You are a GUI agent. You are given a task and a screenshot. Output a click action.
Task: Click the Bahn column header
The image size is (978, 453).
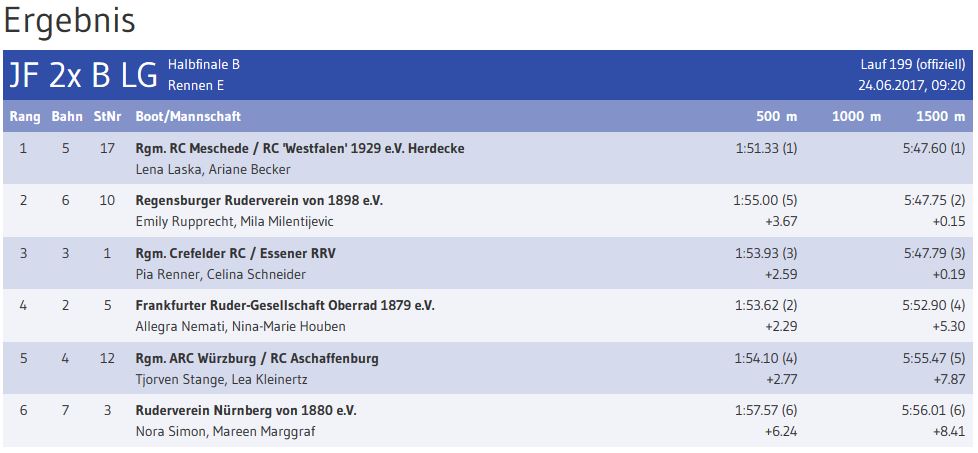67,117
